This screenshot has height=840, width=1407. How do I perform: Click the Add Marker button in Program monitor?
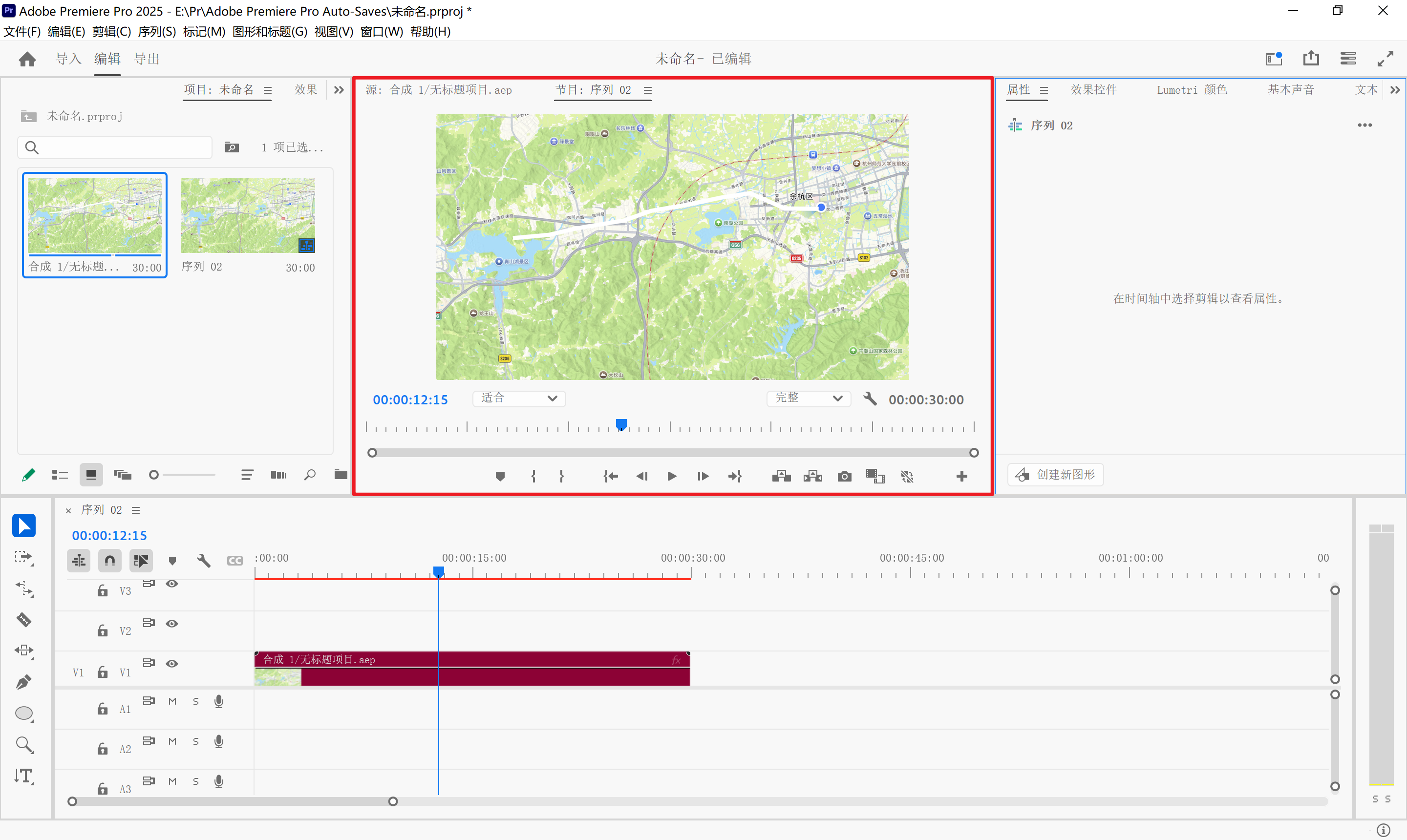pos(499,477)
